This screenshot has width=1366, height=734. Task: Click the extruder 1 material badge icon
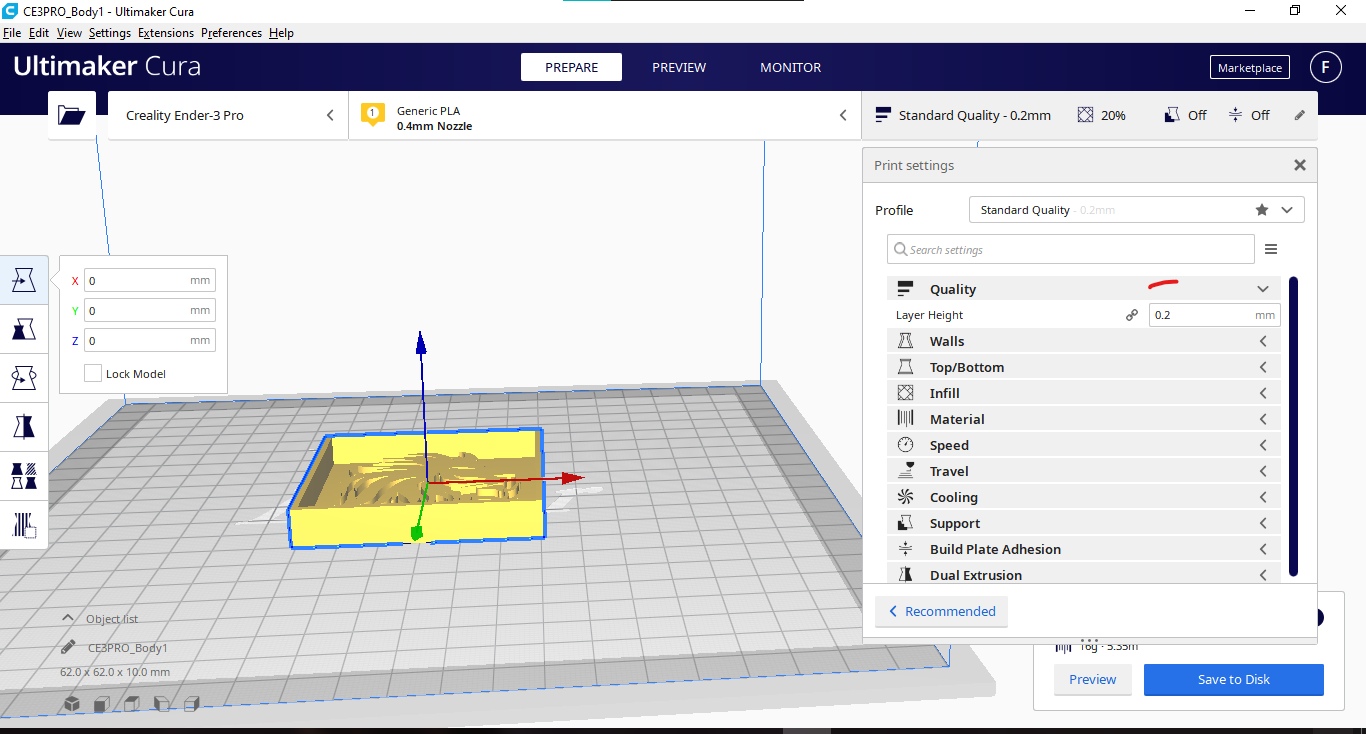tap(373, 113)
